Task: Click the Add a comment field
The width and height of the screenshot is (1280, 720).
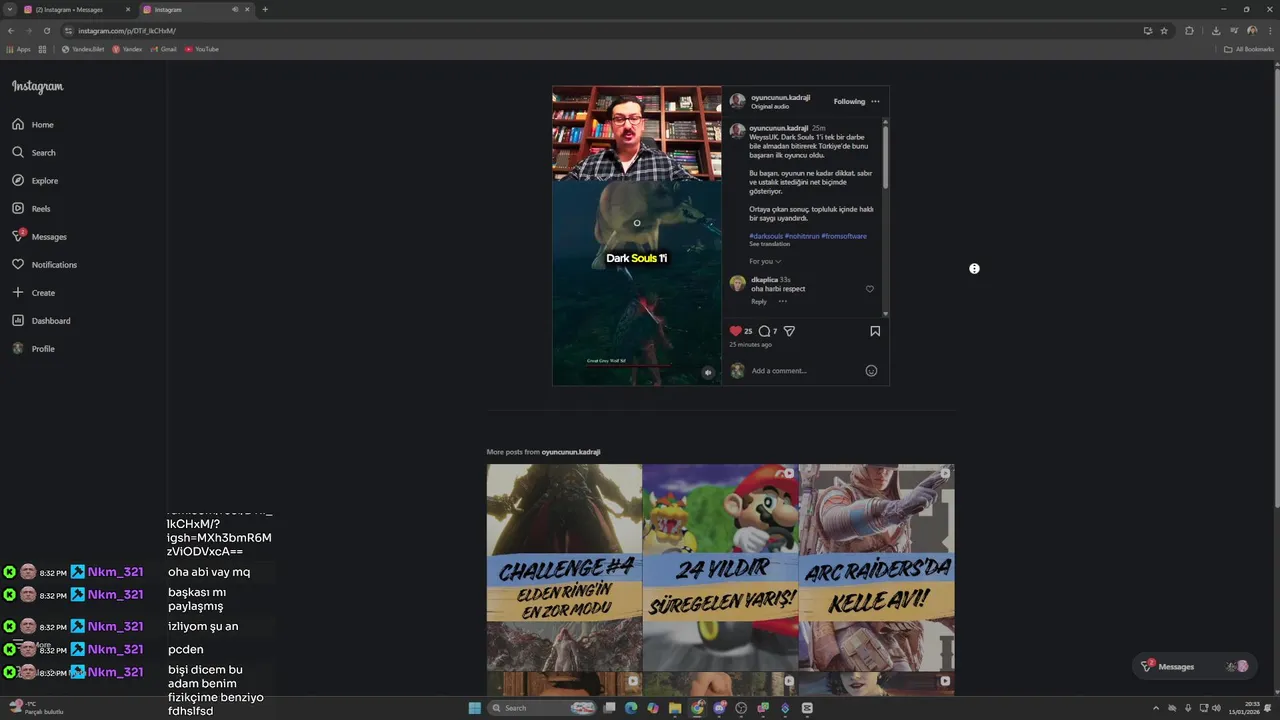Action: click(806, 371)
